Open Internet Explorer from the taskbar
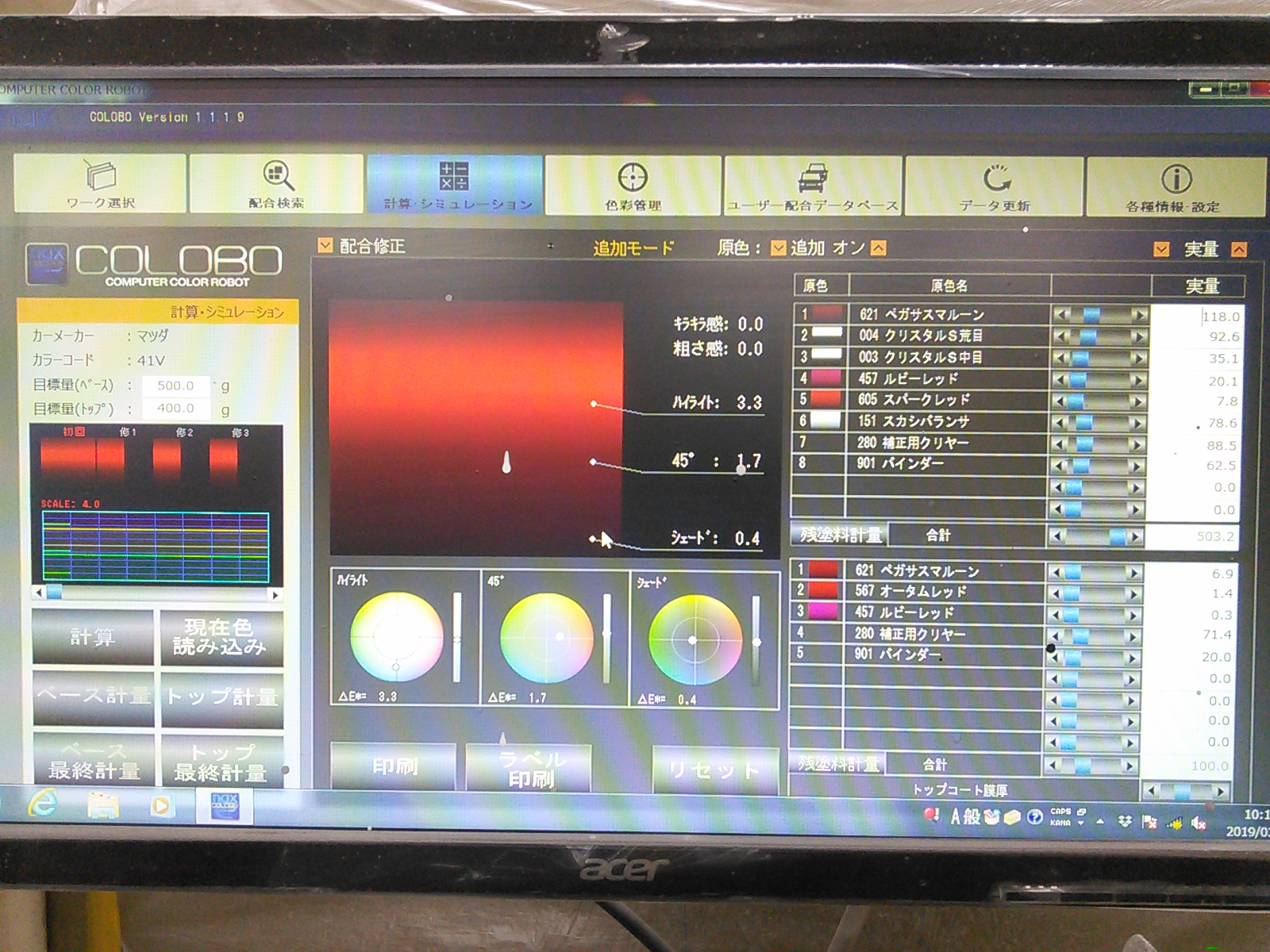1270x952 pixels. pos(42,804)
